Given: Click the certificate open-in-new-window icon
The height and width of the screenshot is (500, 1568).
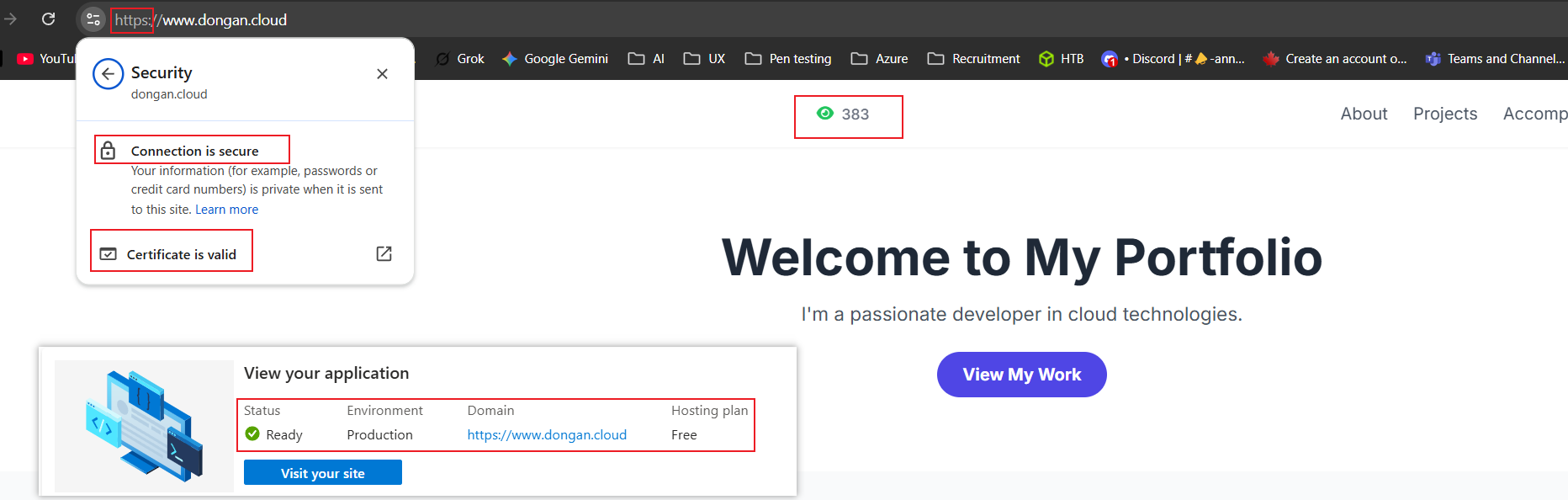Looking at the screenshot, I should point(384,253).
